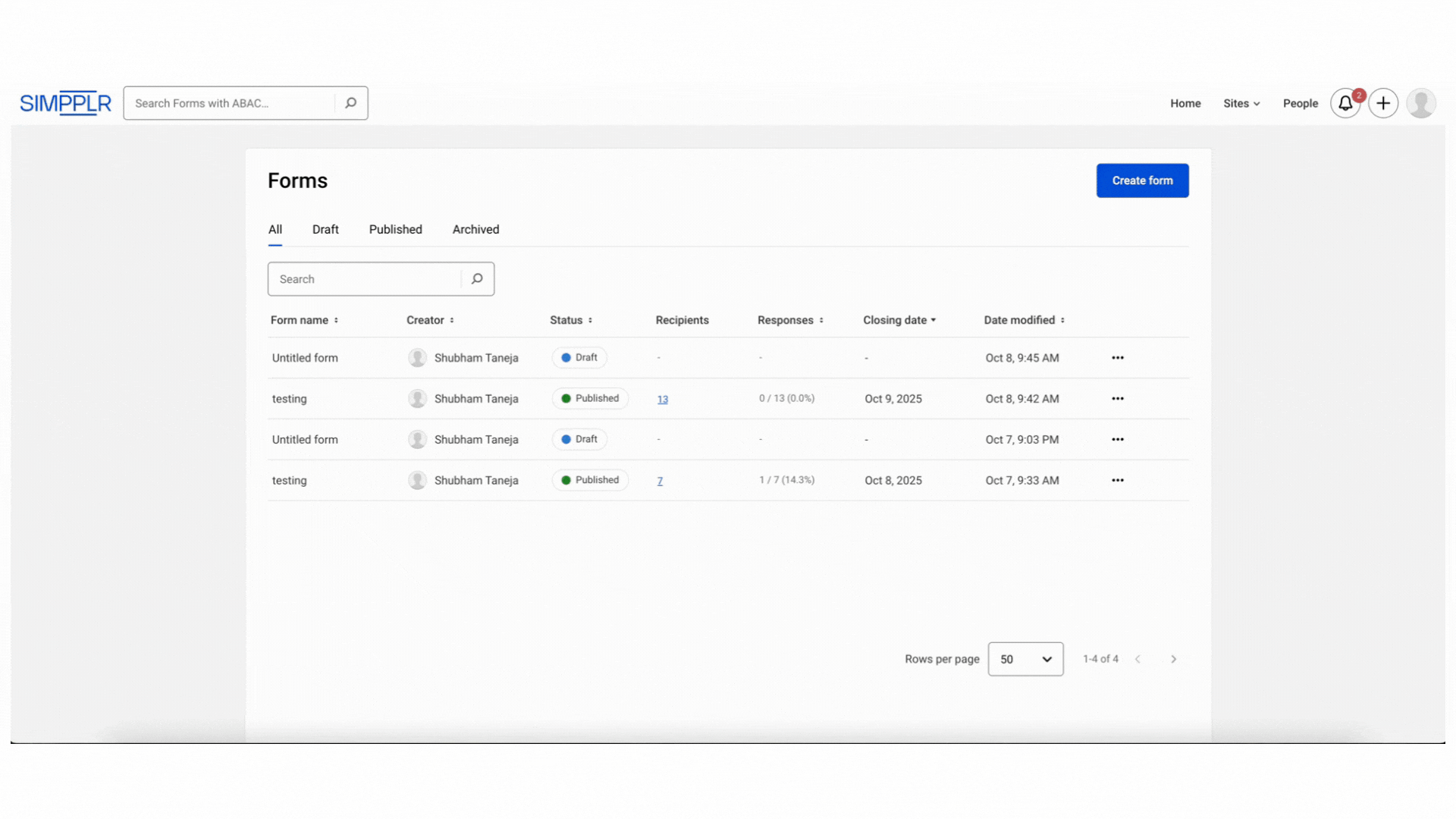The width and height of the screenshot is (1456, 819).
Task: Click the Create form button
Action: [1142, 180]
